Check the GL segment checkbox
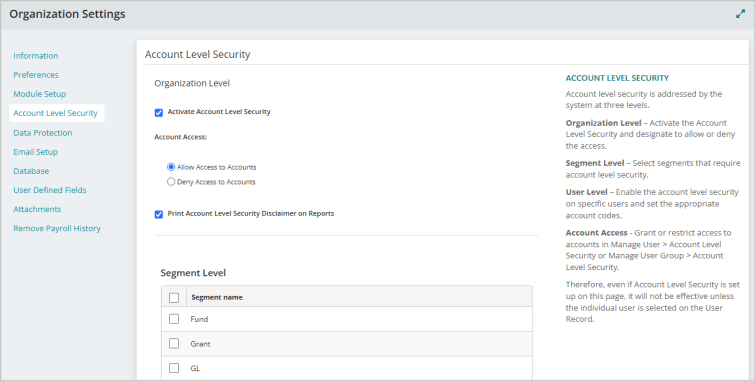The image size is (755, 381). [x=174, y=368]
